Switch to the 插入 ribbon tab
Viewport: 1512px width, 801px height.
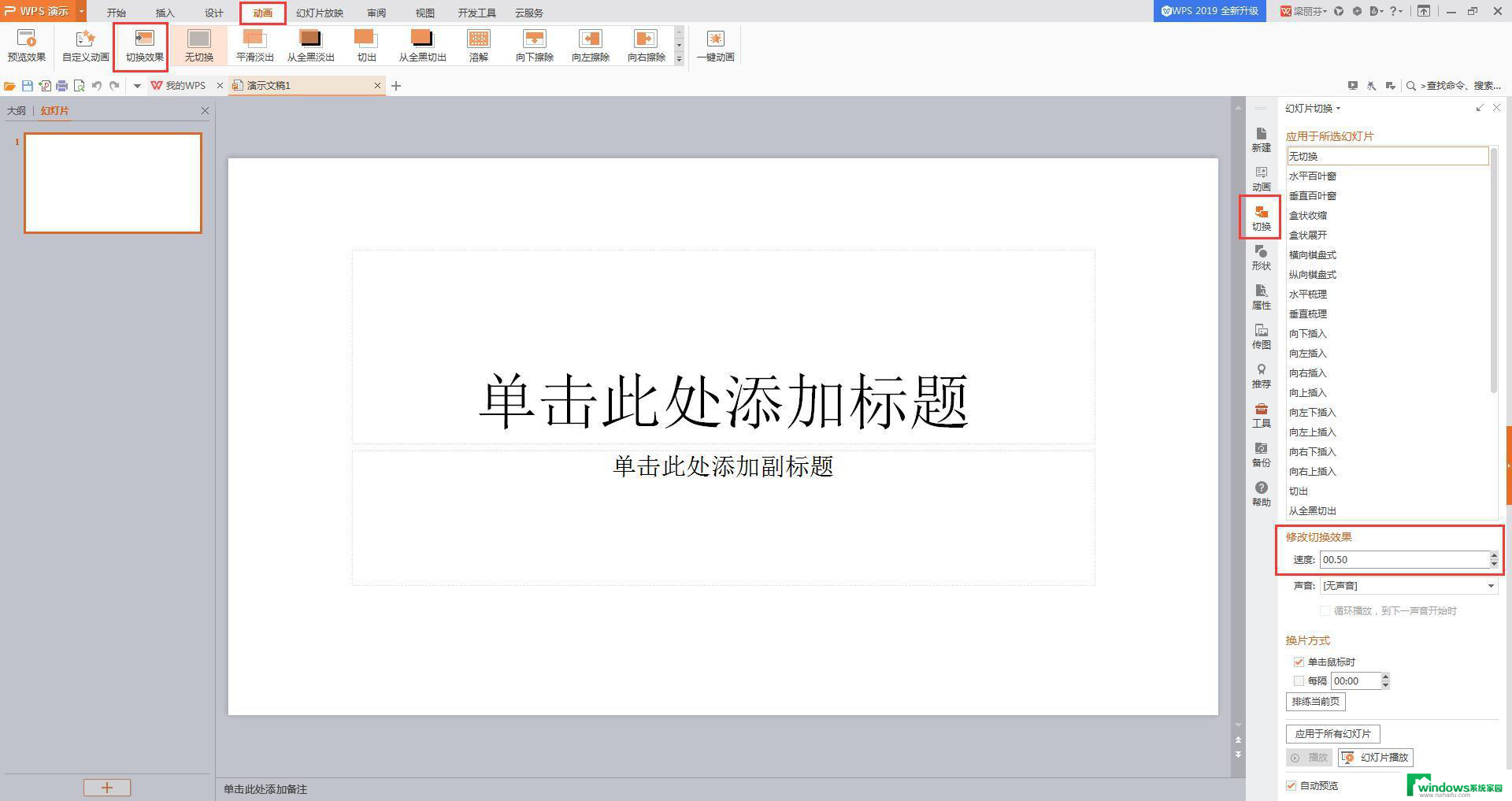(x=165, y=13)
